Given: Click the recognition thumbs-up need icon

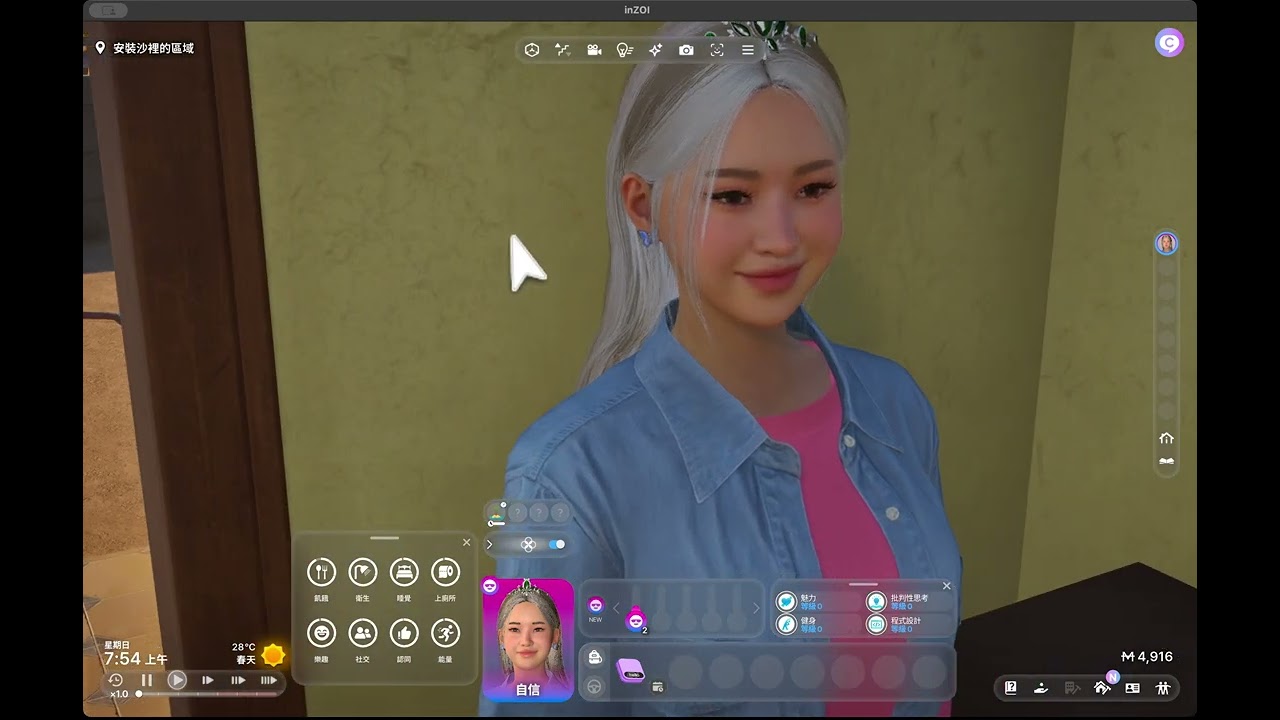Looking at the screenshot, I should tap(404, 633).
